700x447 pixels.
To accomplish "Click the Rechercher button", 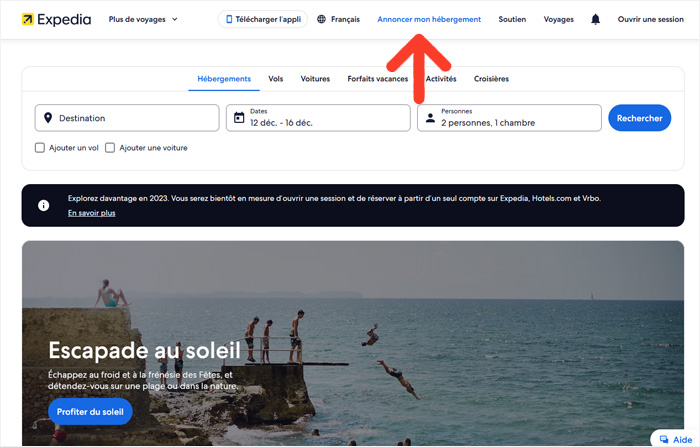I will [x=639, y=118].
